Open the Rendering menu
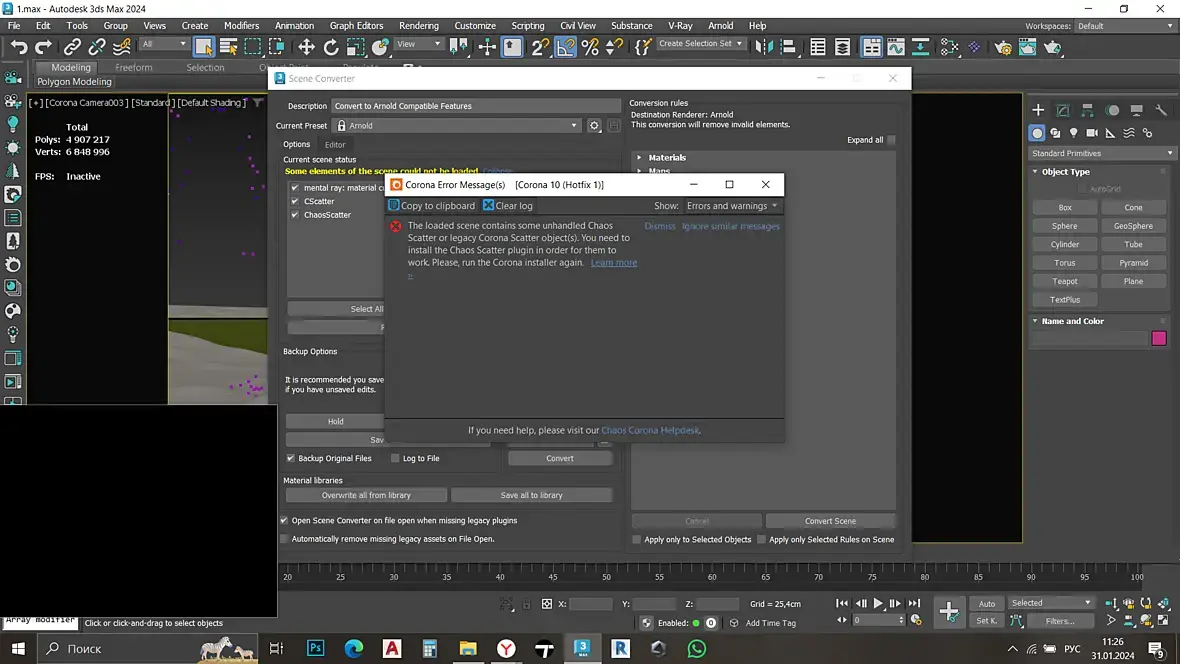Viewport: 1180px width, 664px height. [418, 26]
